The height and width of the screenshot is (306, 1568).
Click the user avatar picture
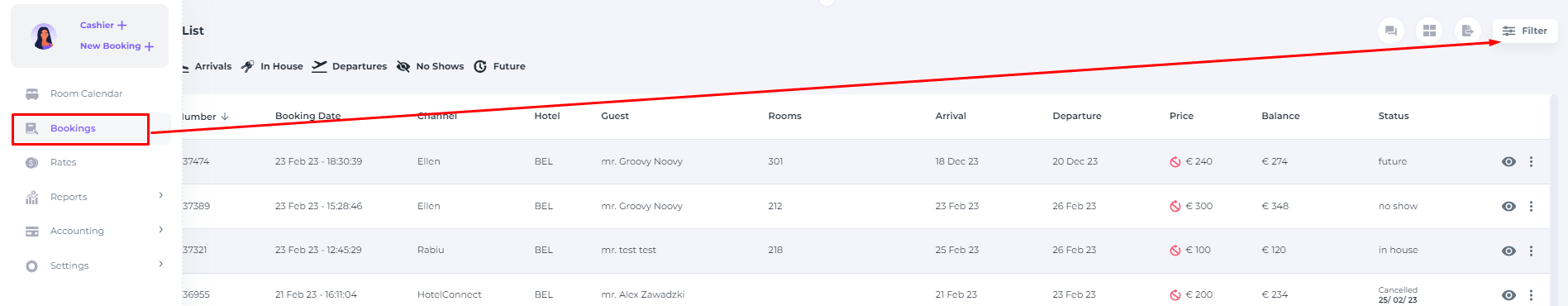[44, 36]
